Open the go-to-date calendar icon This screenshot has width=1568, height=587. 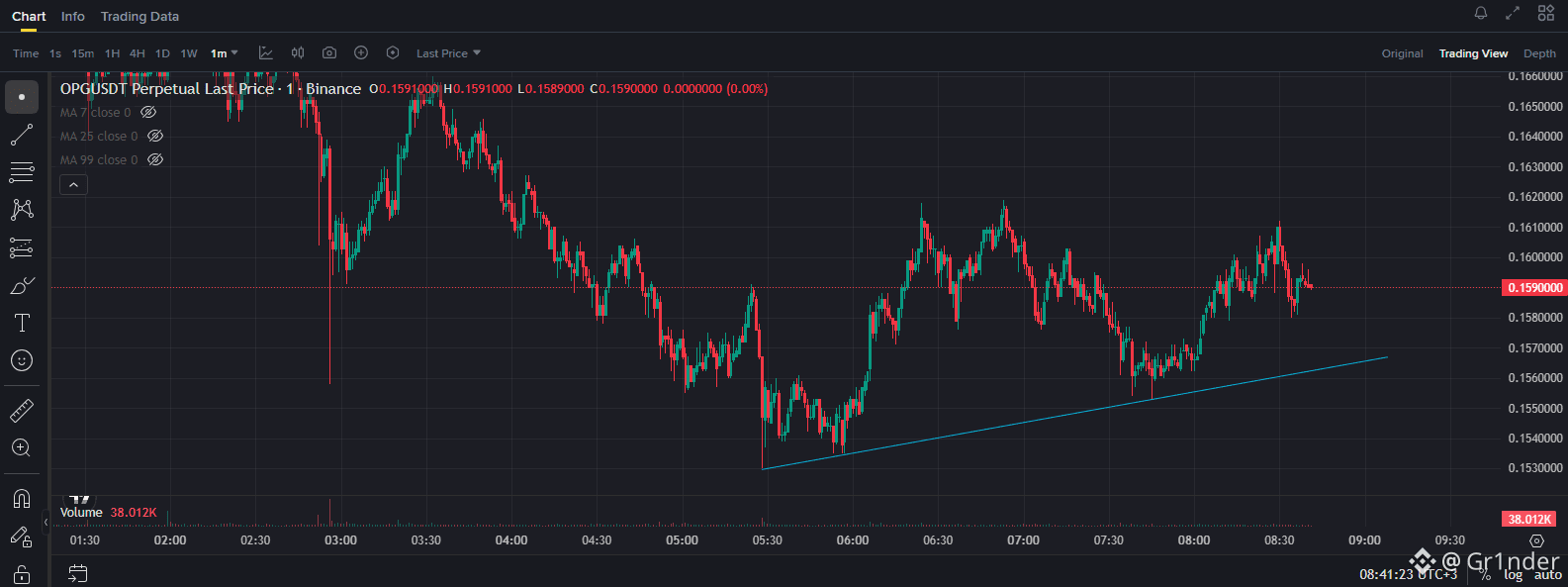(78, 573)
